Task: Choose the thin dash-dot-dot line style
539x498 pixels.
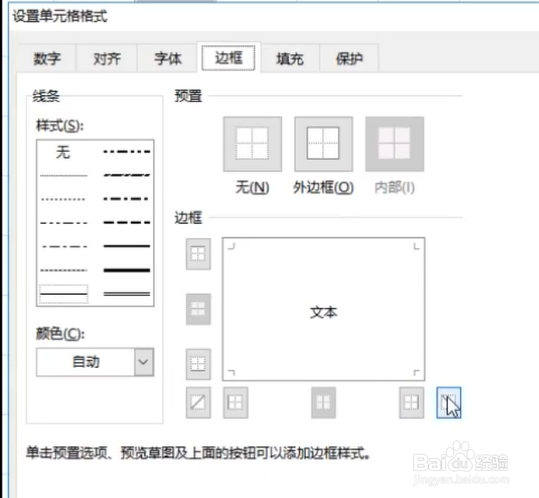Action: click(63, 223)
